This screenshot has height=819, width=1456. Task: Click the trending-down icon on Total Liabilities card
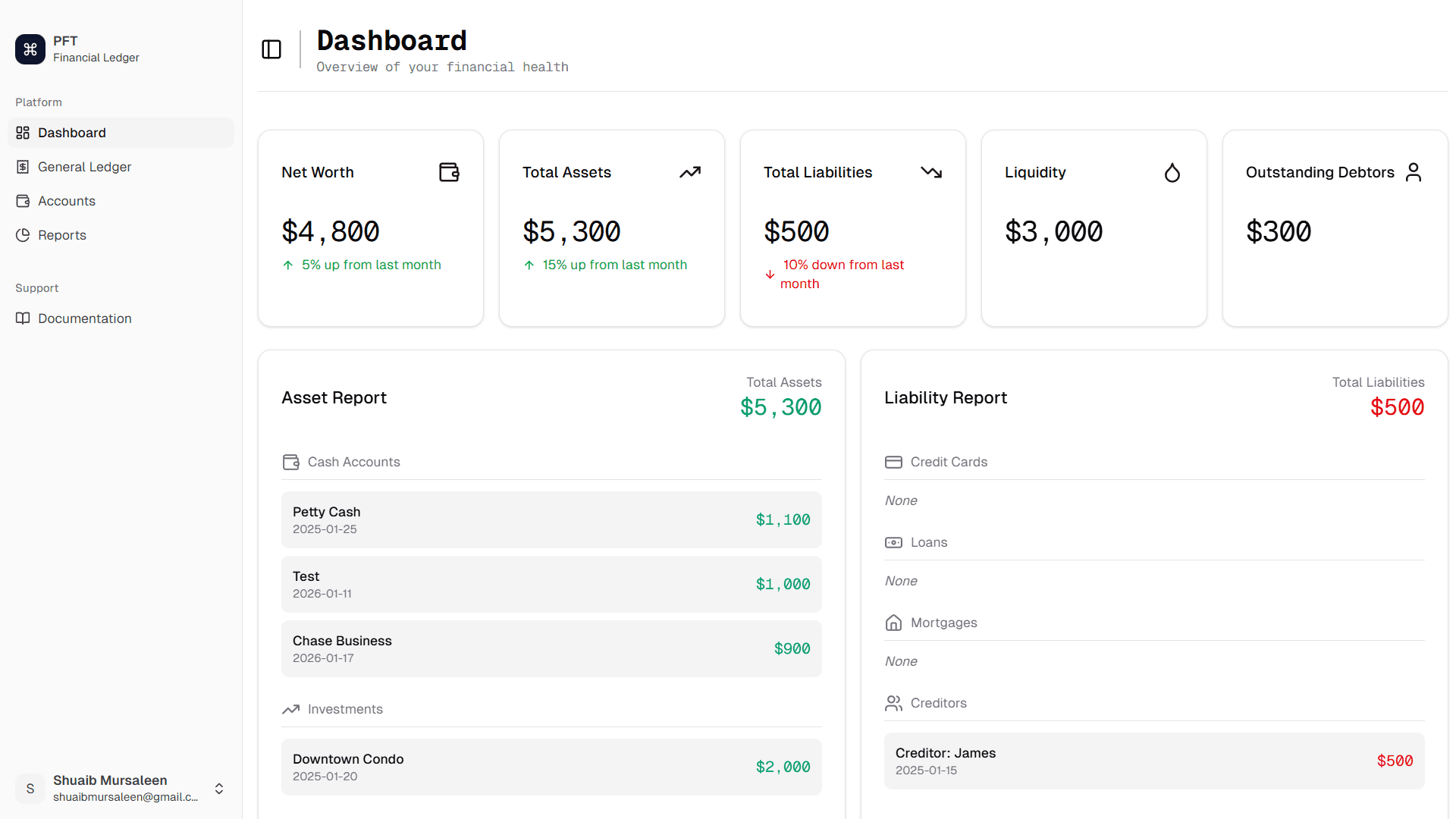pos(931,172)
